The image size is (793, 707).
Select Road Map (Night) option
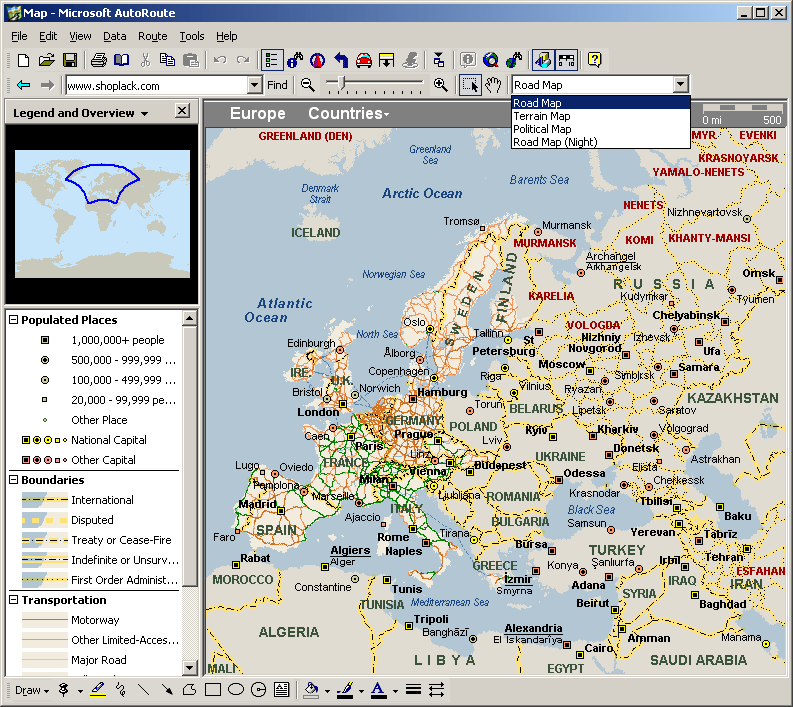coord(601,142)
